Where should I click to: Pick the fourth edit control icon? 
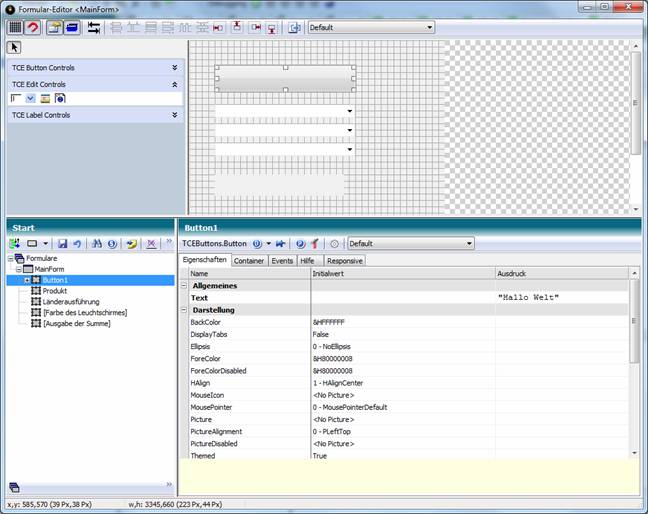tap(60, 98)
